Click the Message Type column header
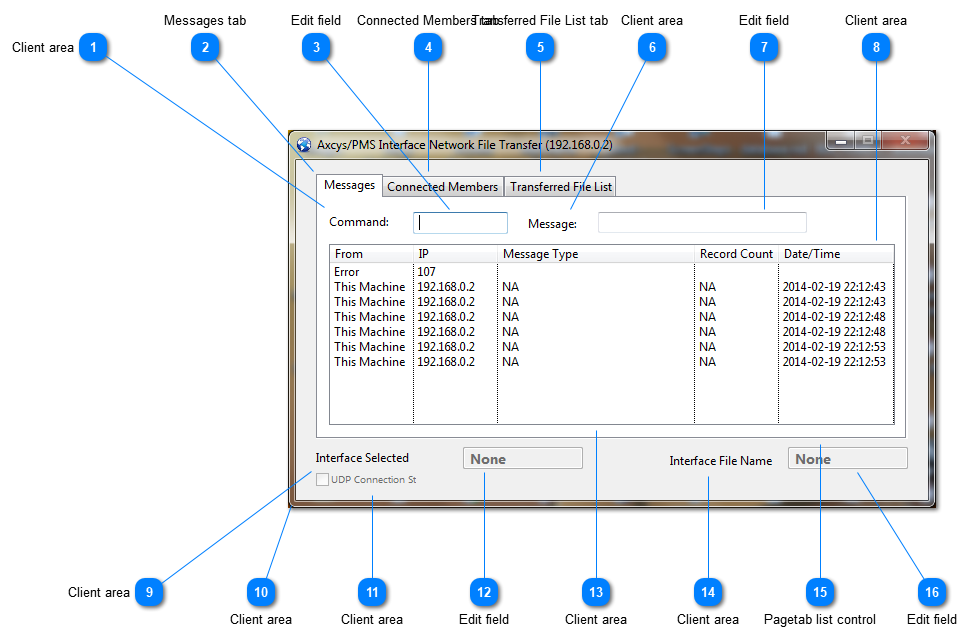Image resolution: width=973 pixels, height=643 pixels. pos(596,254)
